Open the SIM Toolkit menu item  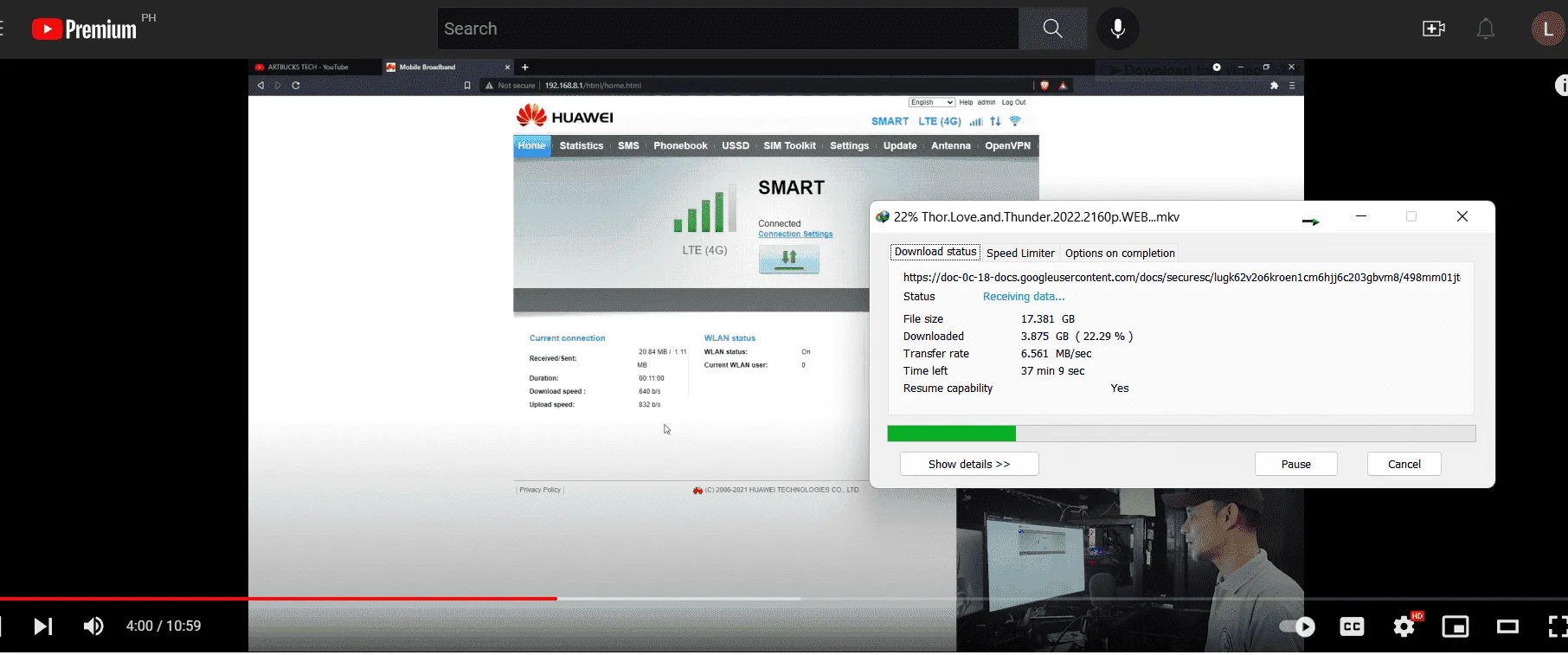[789, 145]
